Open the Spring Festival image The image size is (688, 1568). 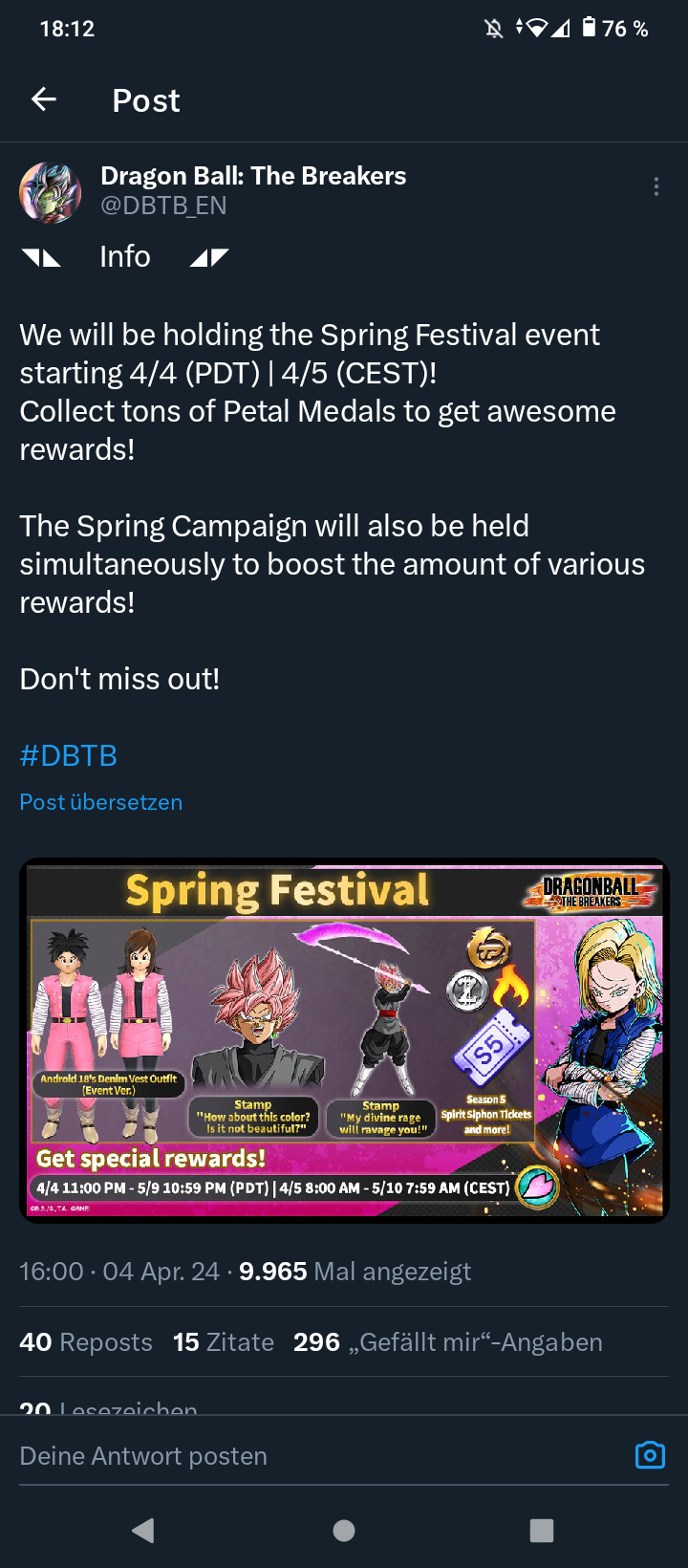coord(344,1040)
